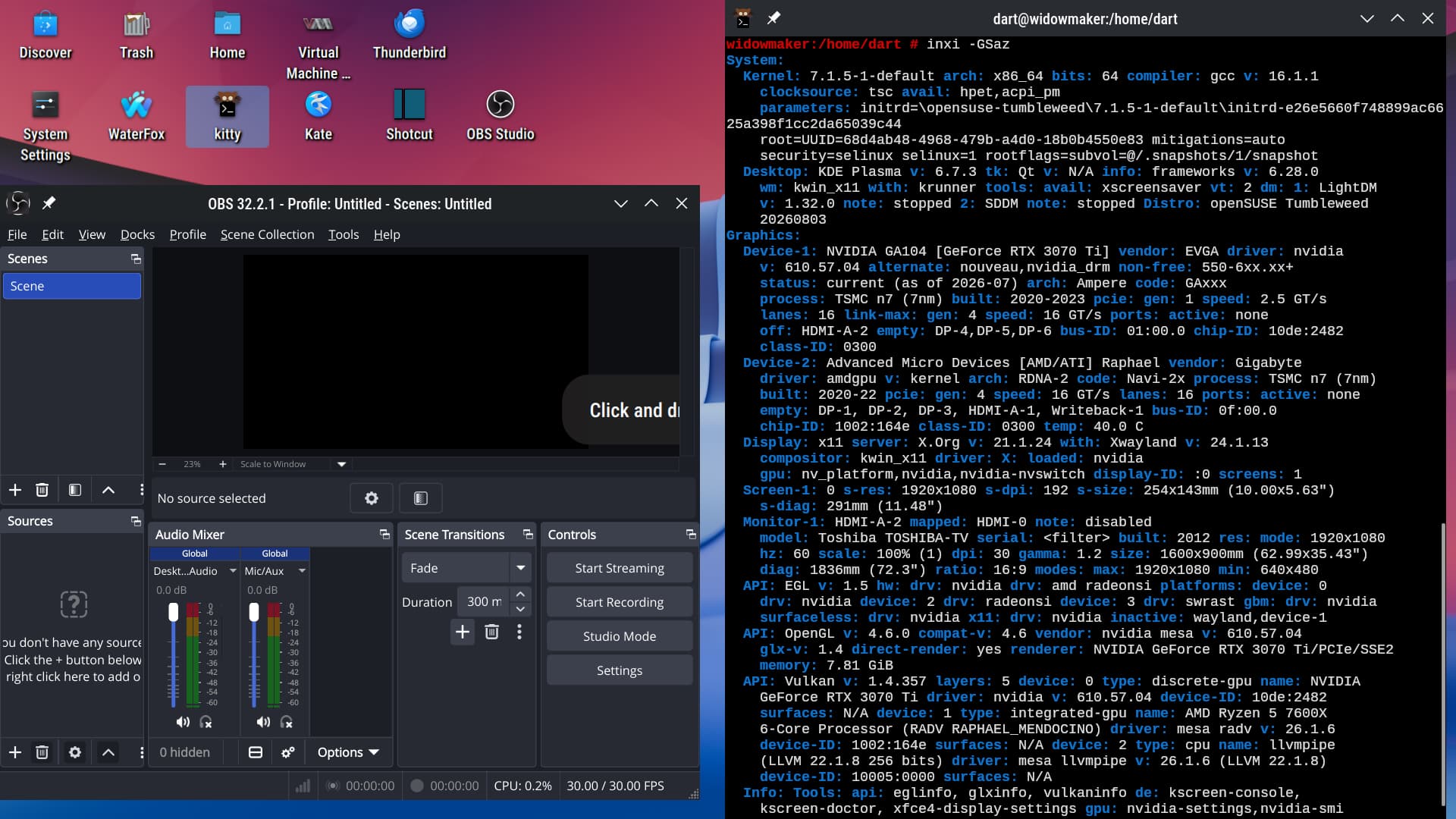Open the Tools menu
Image resolution: width=1456 pixels, height=819 pixels.
(x=344, y=234)
